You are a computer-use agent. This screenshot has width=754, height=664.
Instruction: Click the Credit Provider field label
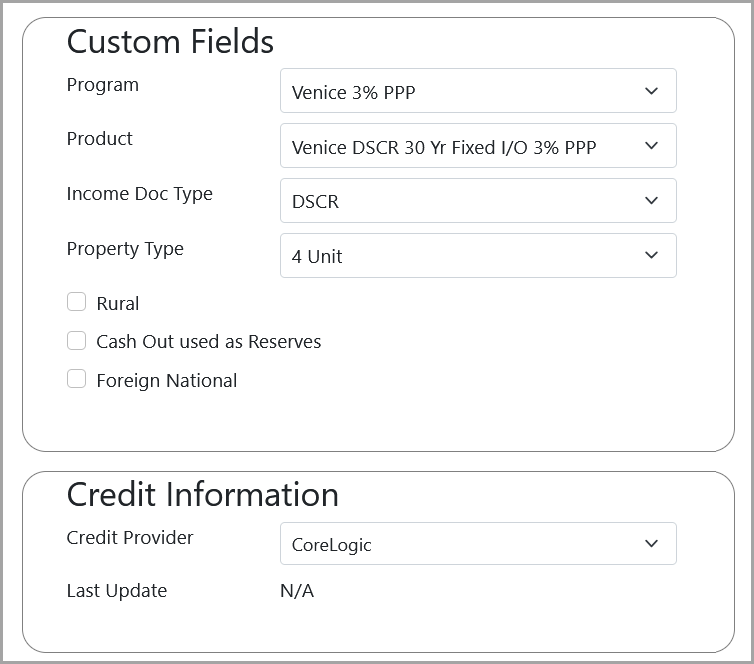tap(130, 538)
